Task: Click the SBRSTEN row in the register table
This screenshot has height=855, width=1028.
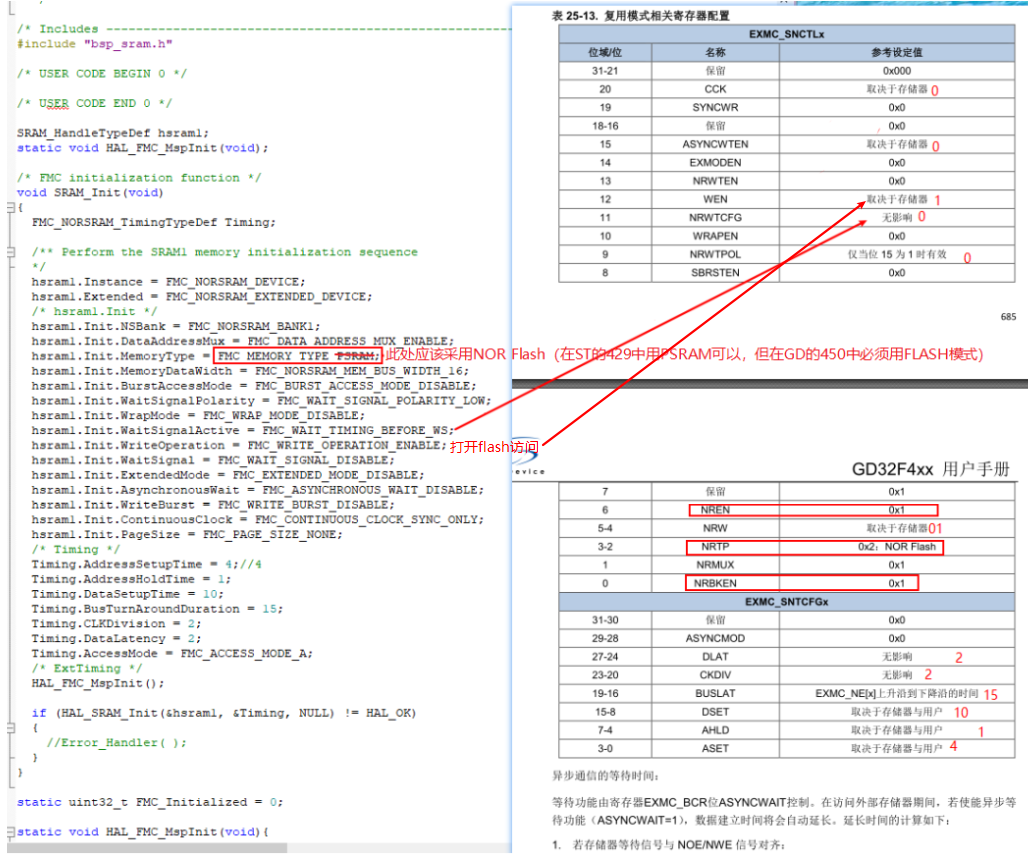Action: [717, 272]
